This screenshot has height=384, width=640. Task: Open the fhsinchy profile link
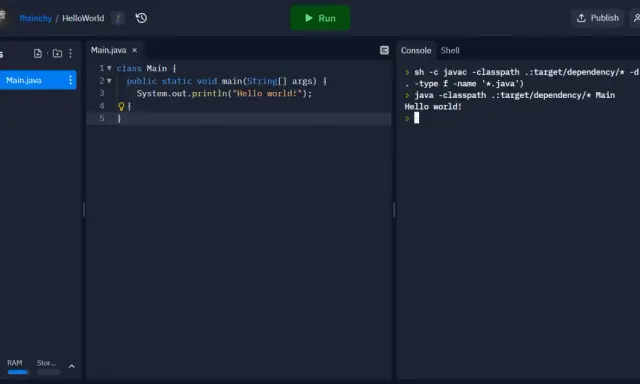(36, 18)
